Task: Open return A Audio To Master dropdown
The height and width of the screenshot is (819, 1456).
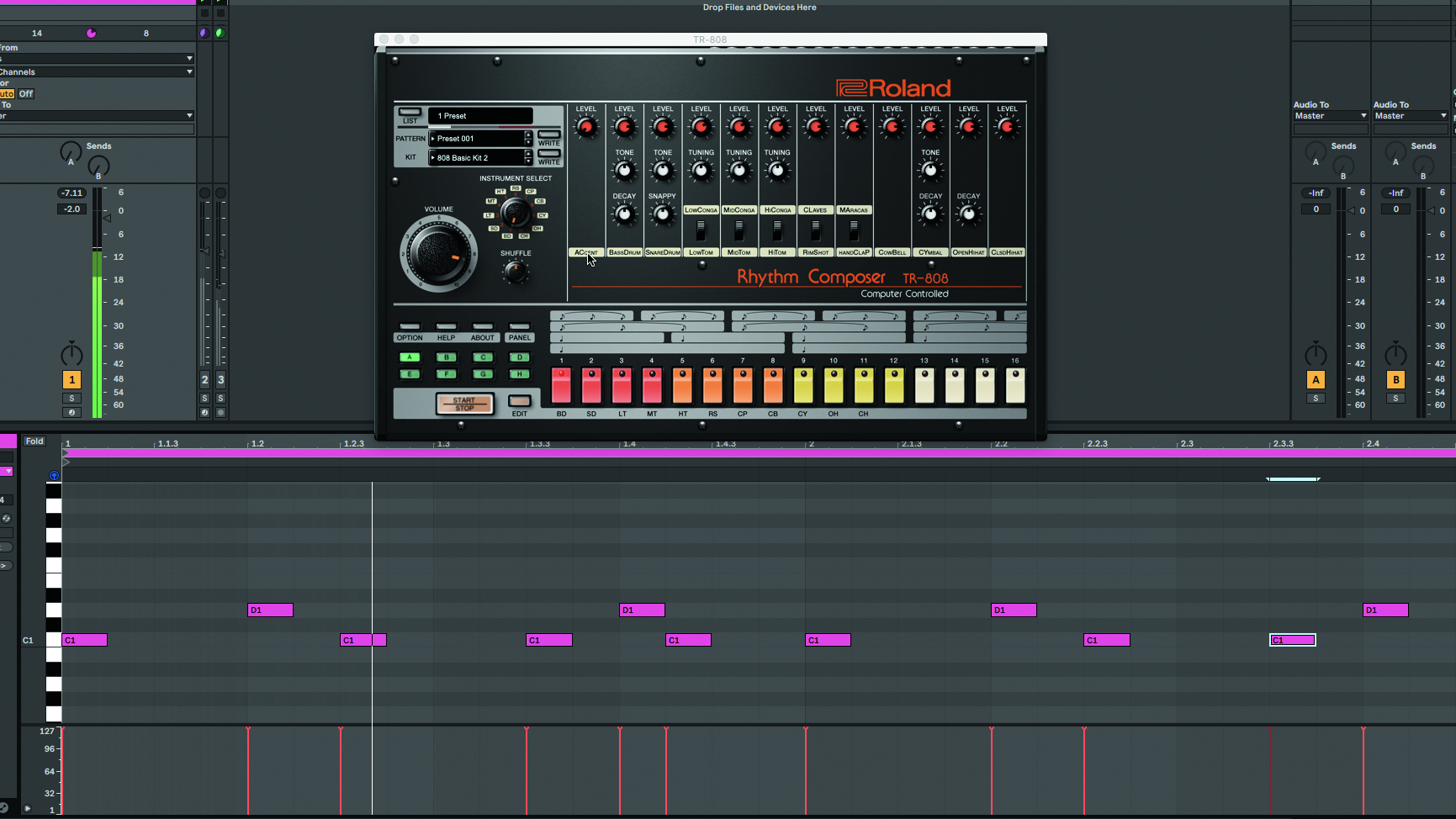Action: pyautogui.click(x=1331, y=116)
